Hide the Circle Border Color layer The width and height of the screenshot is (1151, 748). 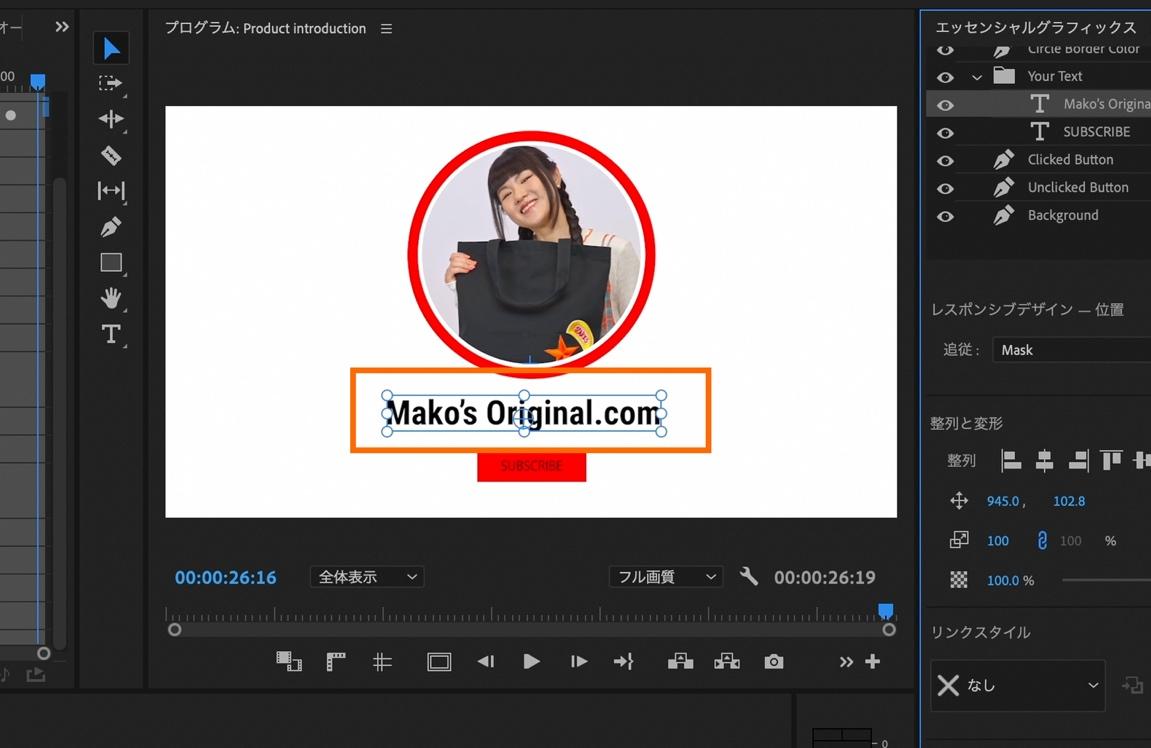(x=945, y=50)
